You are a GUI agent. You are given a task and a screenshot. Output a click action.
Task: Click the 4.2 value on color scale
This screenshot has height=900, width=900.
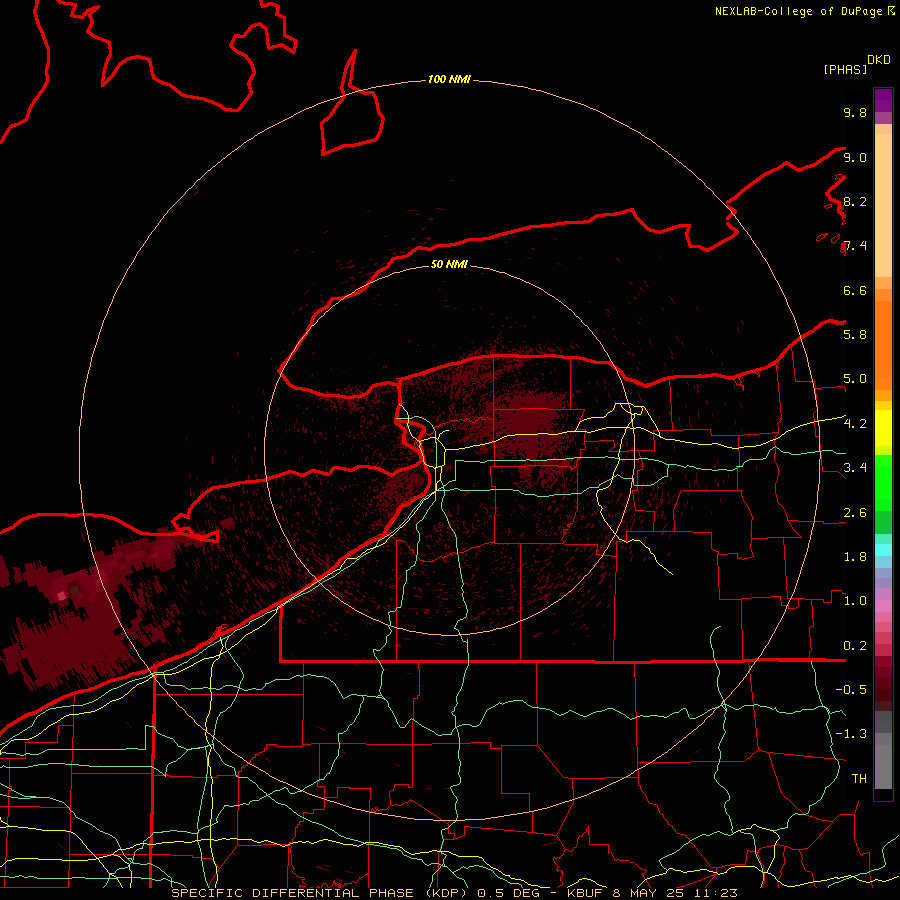[x=855, y=424]
